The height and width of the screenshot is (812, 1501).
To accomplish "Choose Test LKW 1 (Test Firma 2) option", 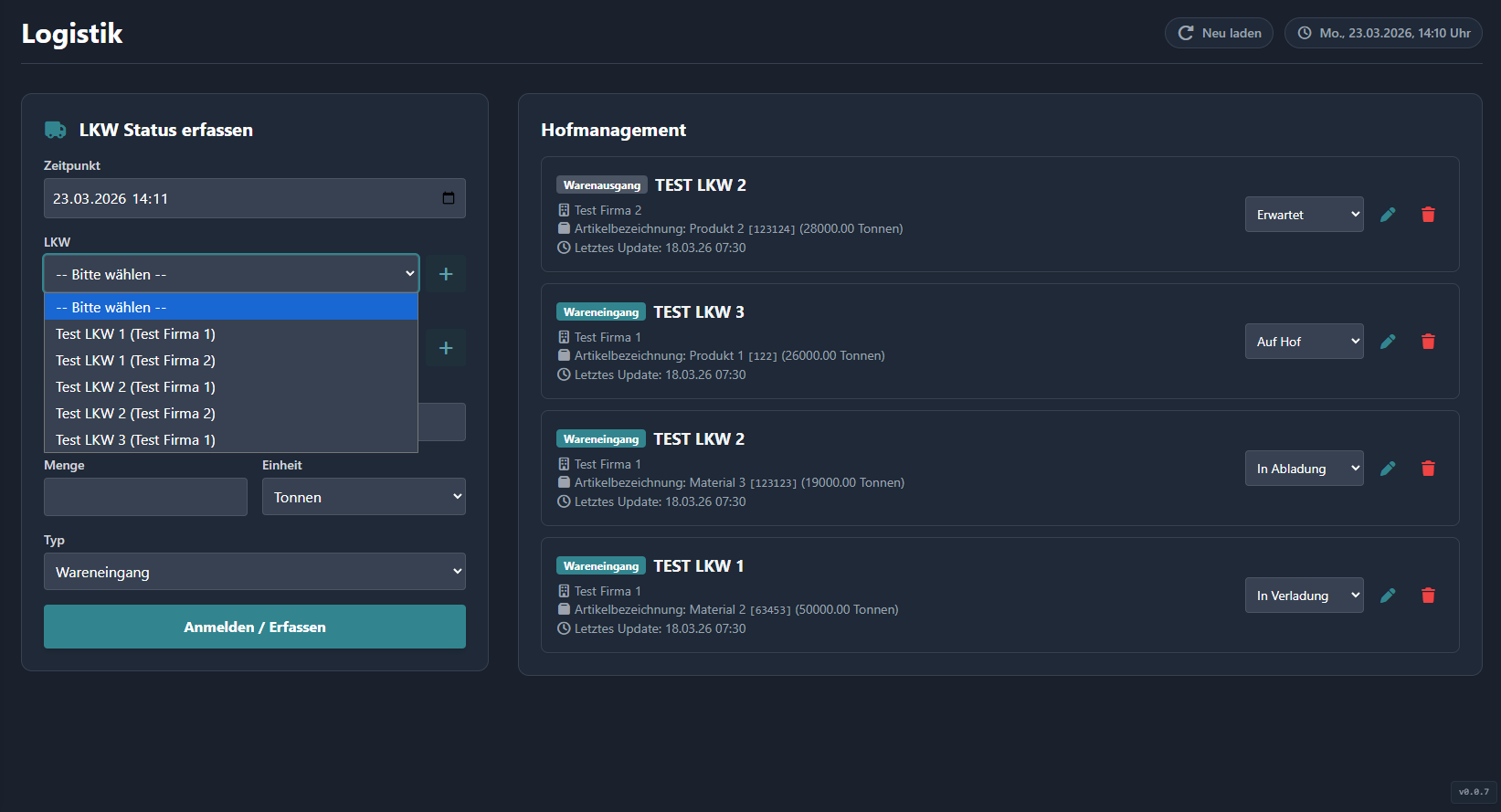I will (x=135, y=361).
